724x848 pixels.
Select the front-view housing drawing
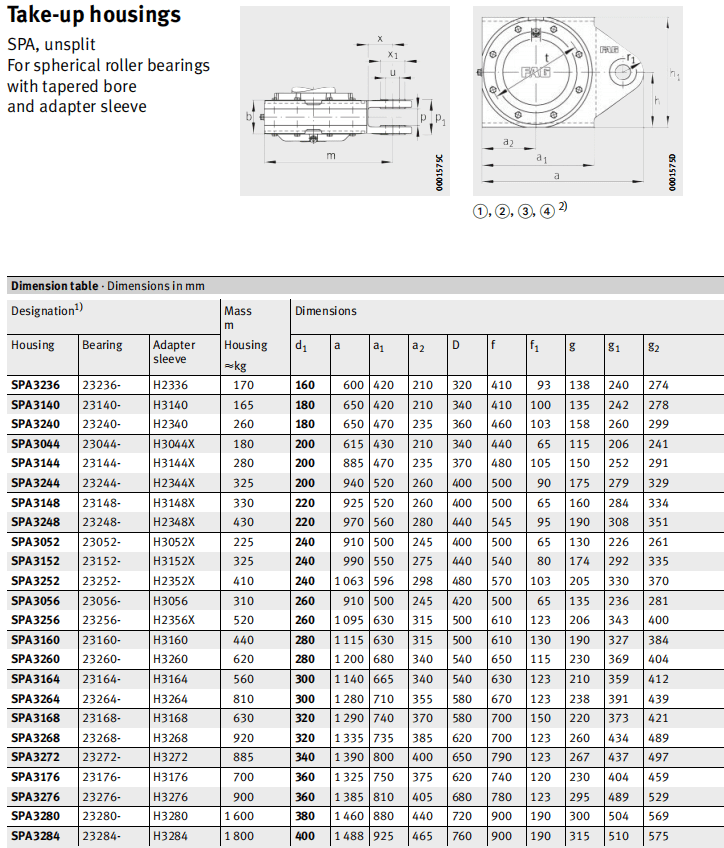(x=570, y=97)
